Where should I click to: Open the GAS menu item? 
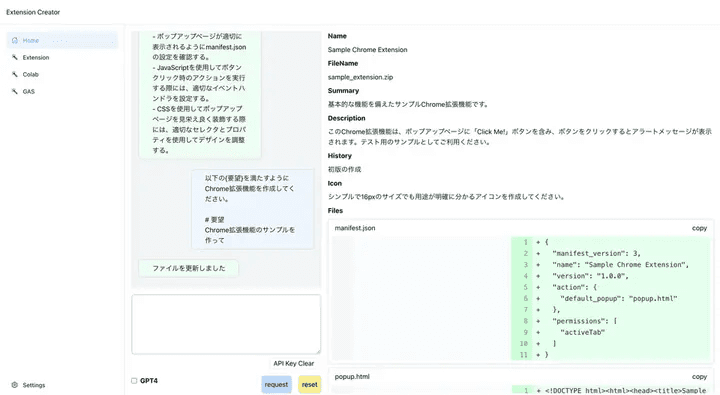coord(62,91)
